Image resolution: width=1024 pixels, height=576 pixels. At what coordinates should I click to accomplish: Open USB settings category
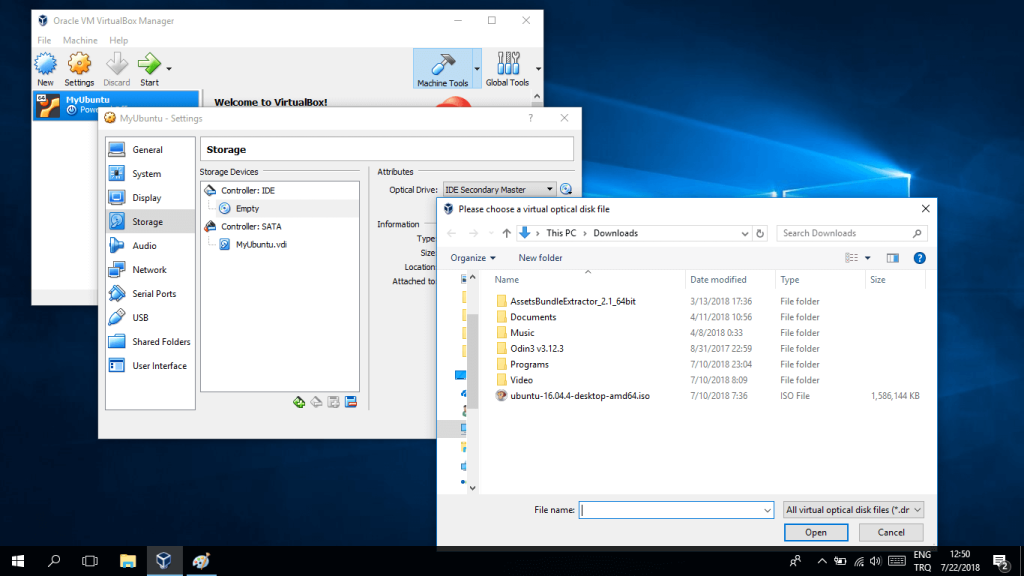coord(150,317)
